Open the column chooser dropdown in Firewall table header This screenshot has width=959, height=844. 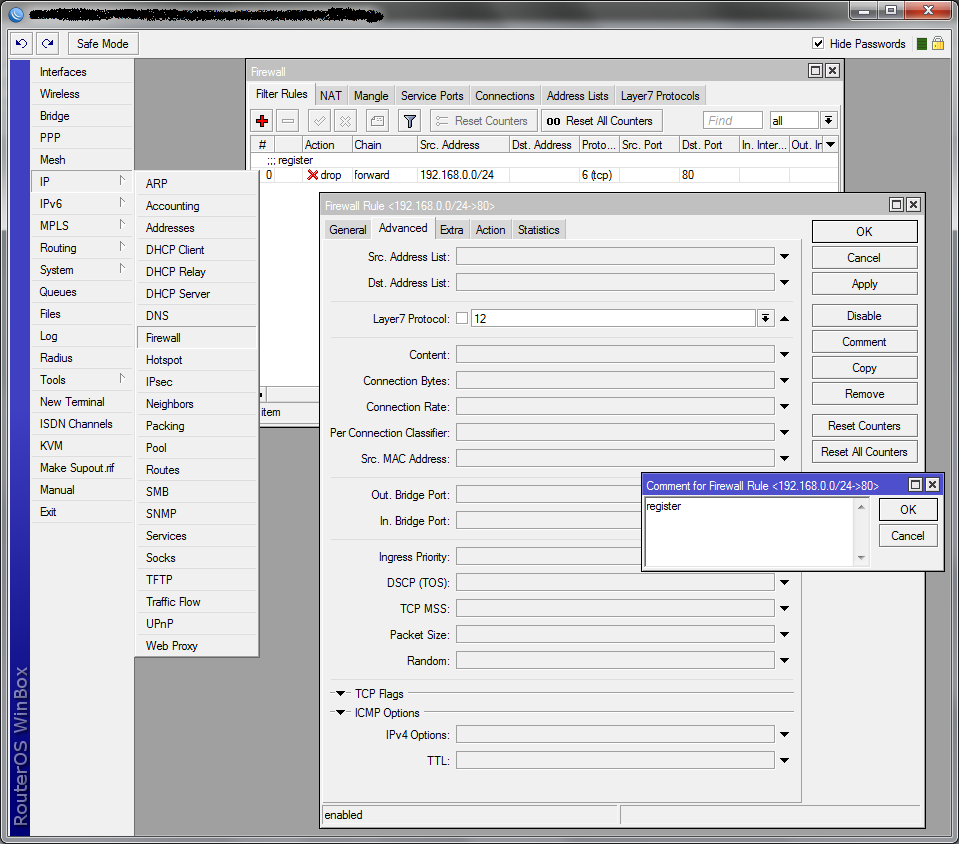tap(831, 145)
